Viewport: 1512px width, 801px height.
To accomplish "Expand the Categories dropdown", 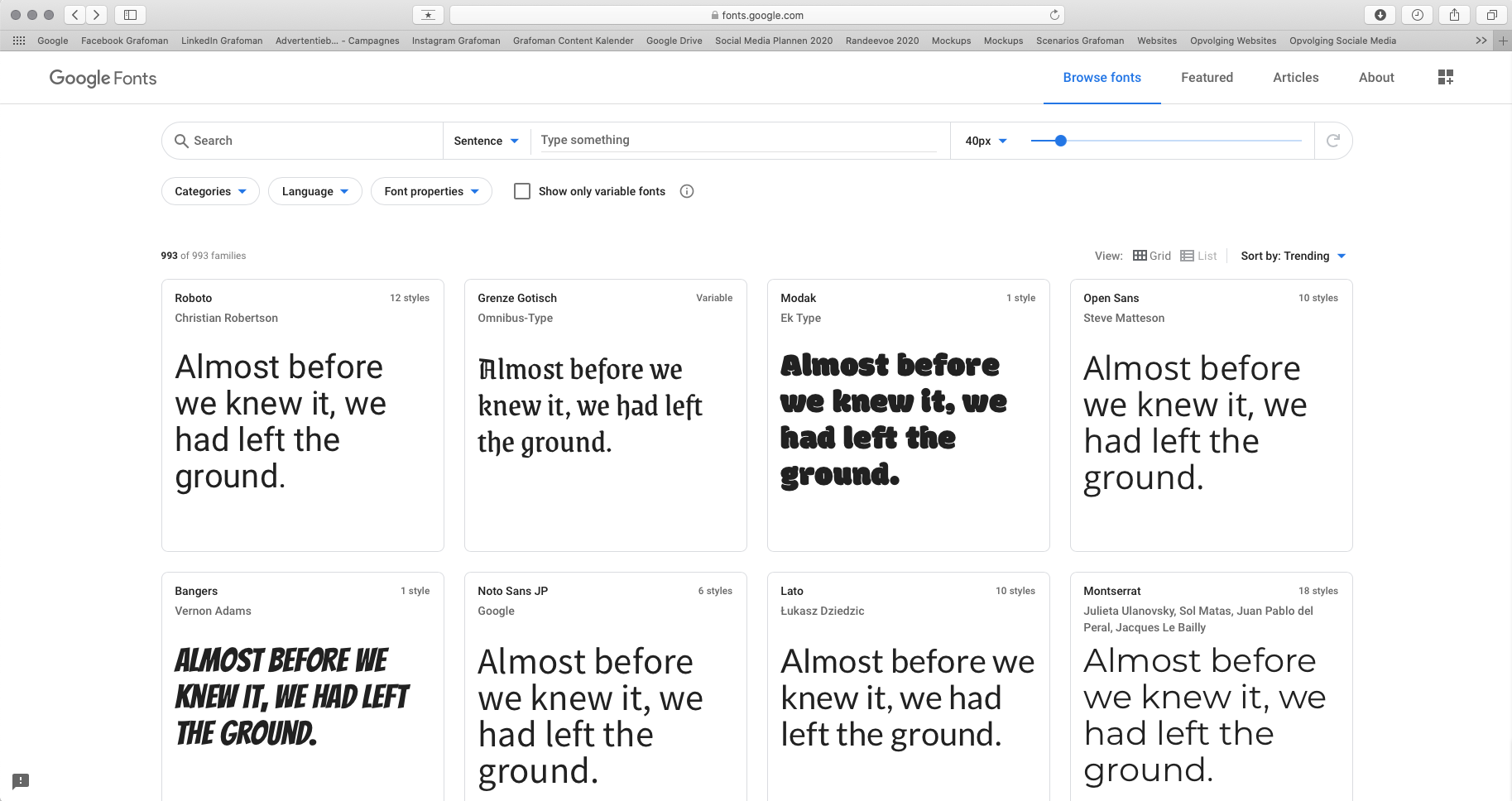I will 210,191.
